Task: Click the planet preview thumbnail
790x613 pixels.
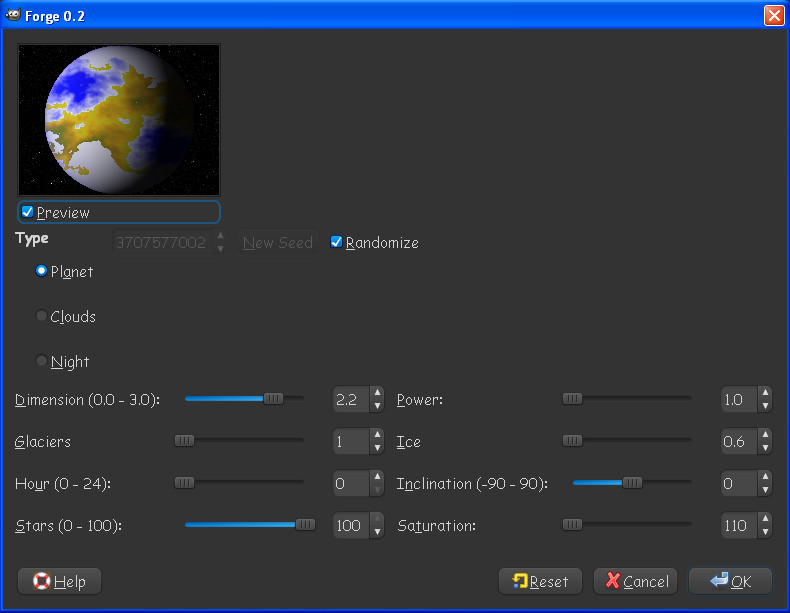Action: click(x=119, y=119)
